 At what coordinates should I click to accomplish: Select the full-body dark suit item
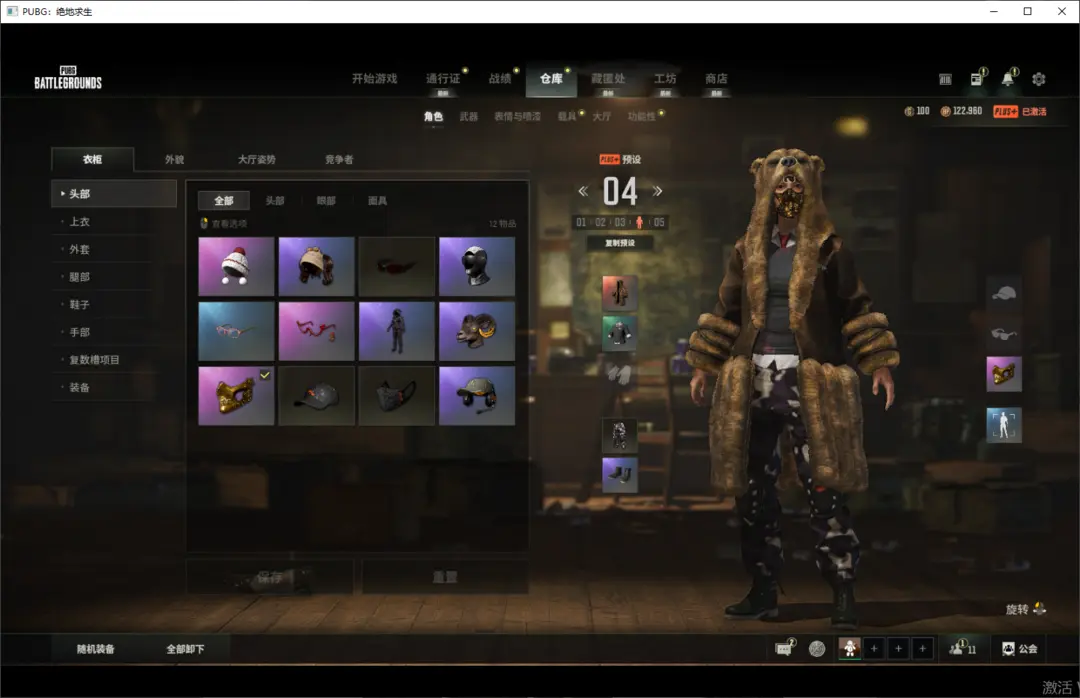coord(397,331)
